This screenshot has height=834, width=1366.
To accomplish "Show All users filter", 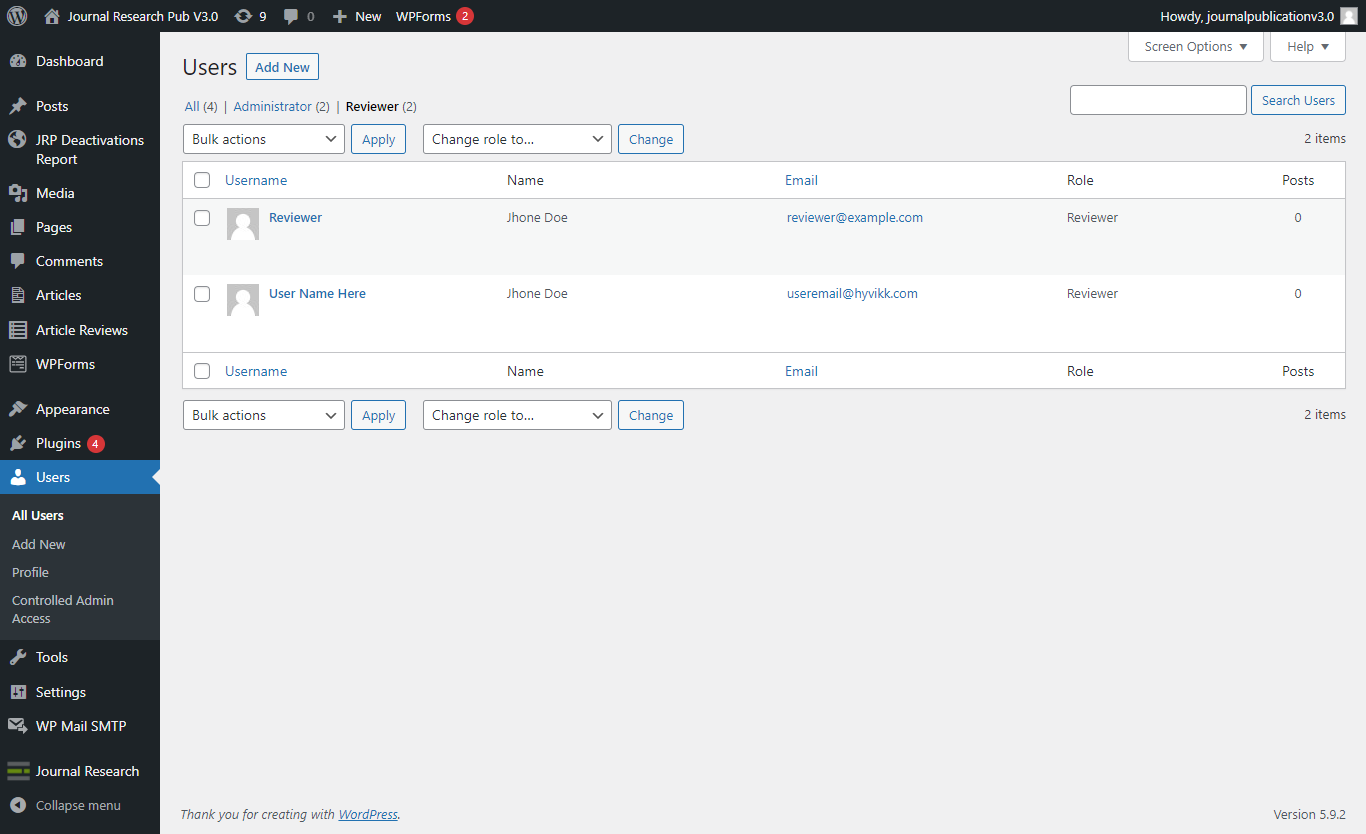I will pos(192,106).
